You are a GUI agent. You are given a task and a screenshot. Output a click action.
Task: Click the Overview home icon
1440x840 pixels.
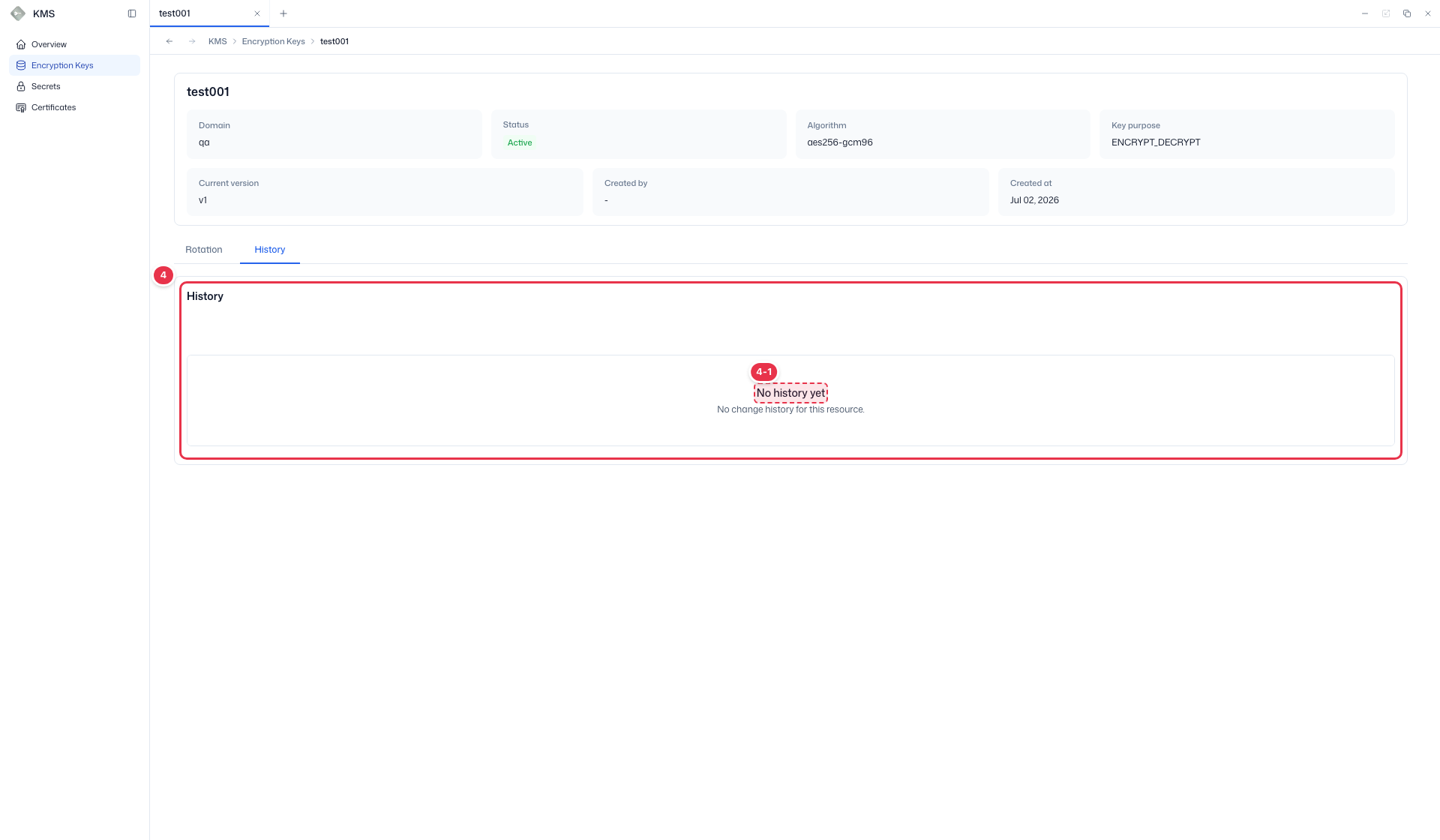coord(21,44)
